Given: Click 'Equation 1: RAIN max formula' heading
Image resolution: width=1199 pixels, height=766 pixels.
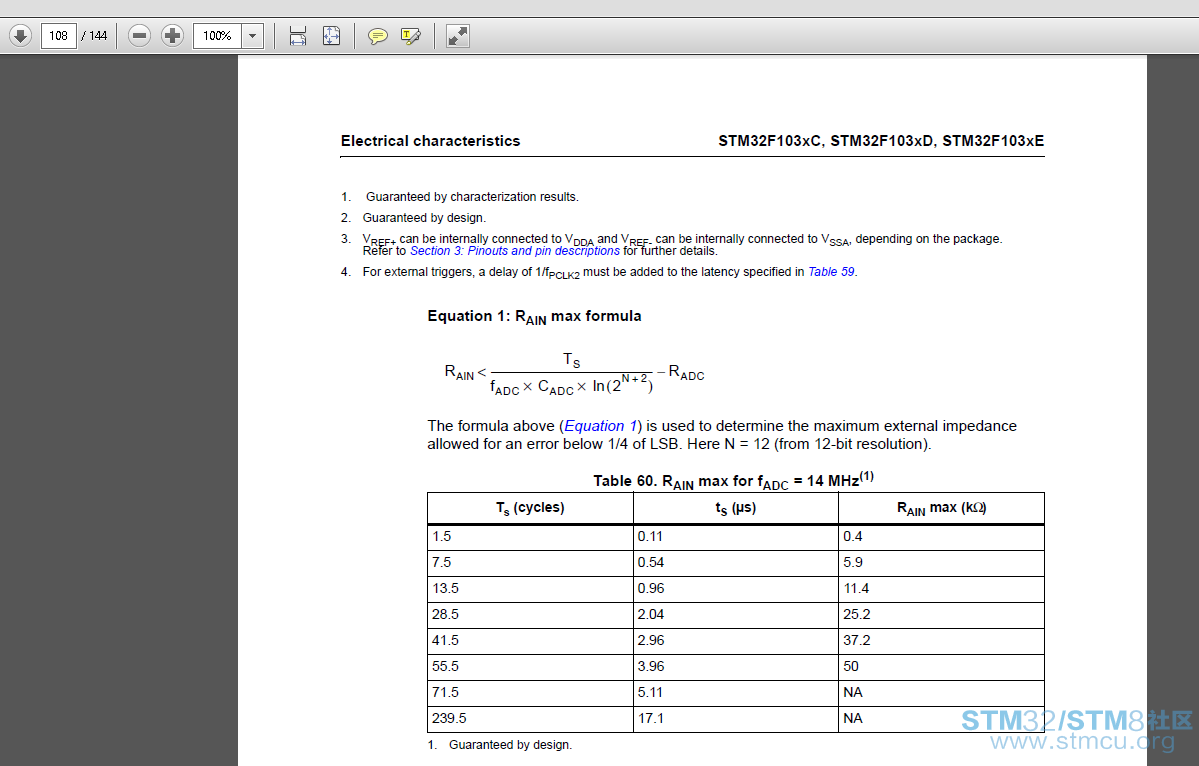Looking at the screenshot, I should (535, 316).
